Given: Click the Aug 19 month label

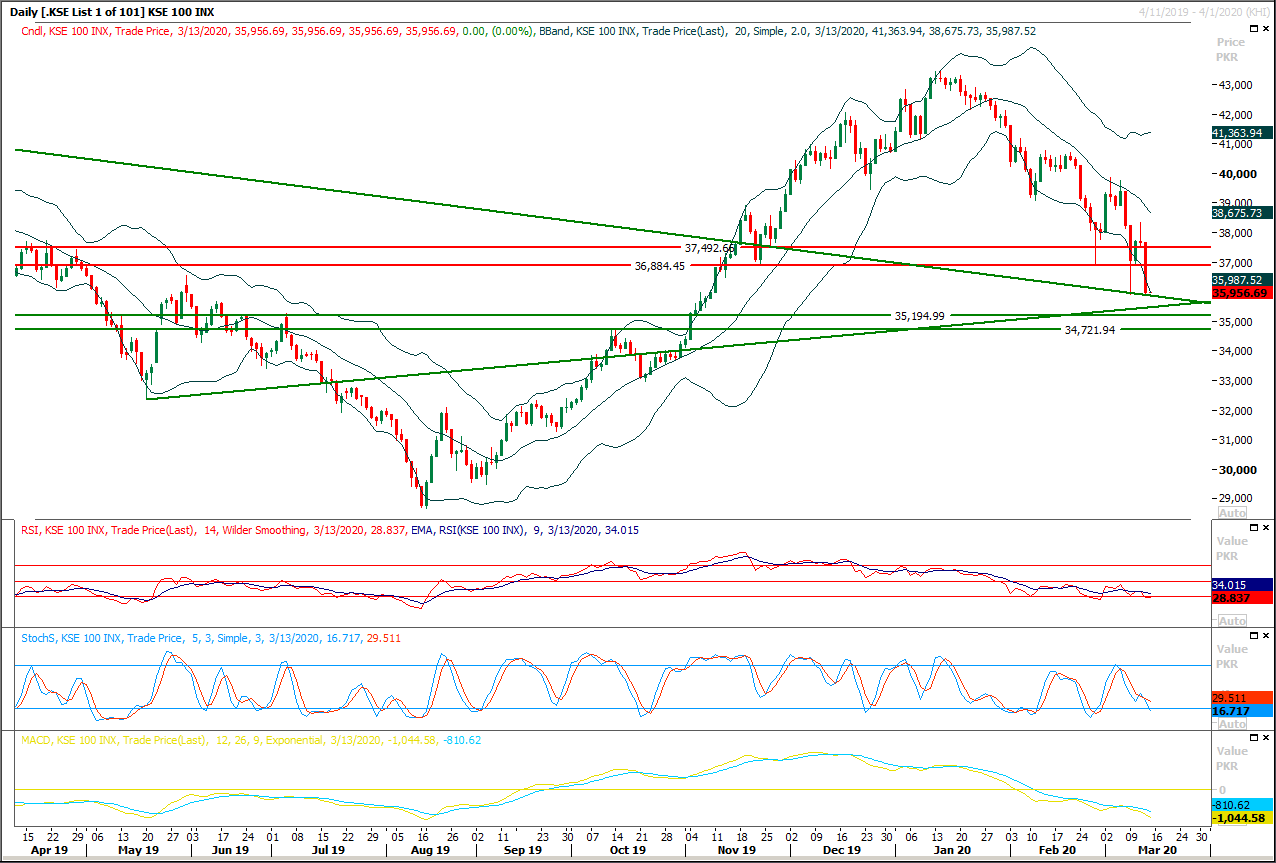Looking at the screenshot, I should click(431, 850).
